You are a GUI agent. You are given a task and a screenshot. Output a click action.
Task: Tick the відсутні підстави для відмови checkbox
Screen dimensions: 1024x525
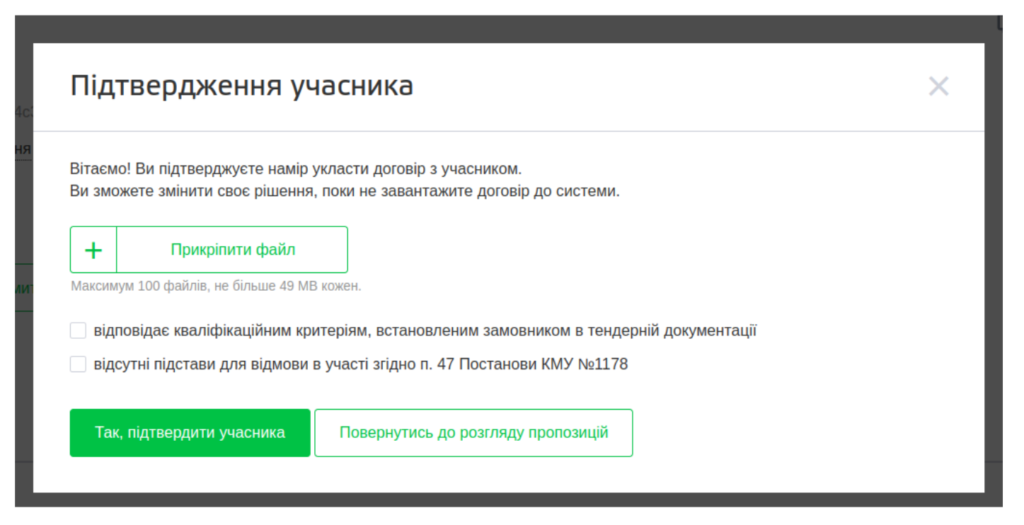78,364
